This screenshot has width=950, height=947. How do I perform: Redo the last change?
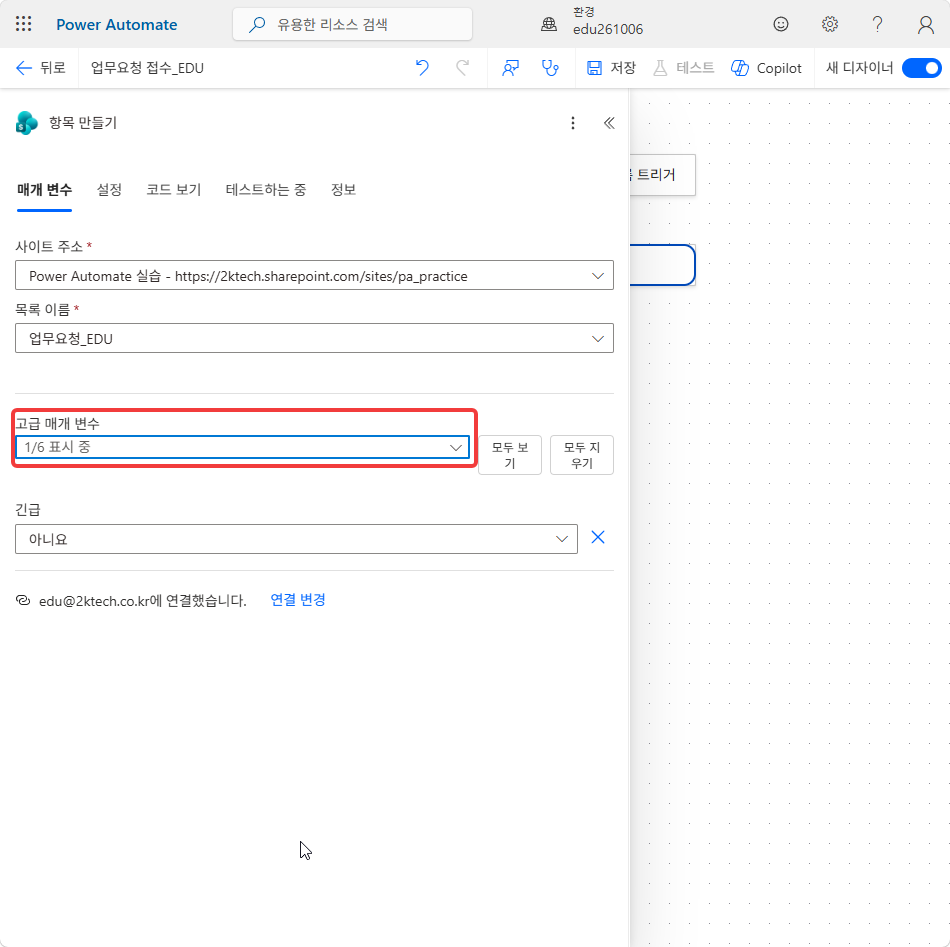pos(462,68)
